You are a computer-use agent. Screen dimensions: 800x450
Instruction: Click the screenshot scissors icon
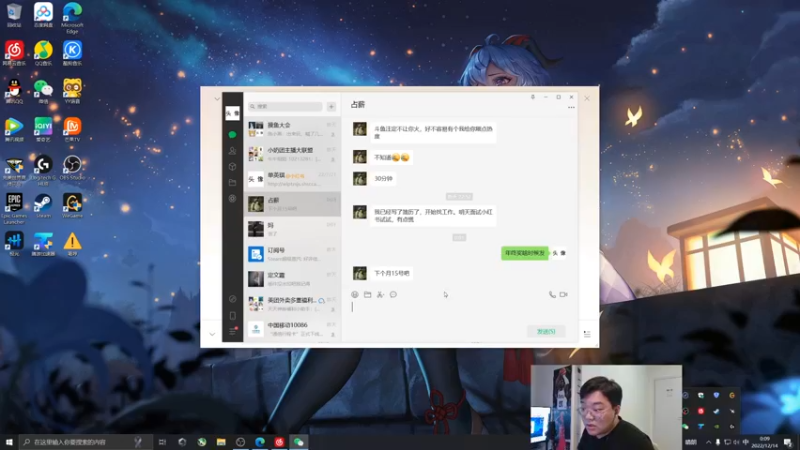pyautogui.click(x=380, y=294)
